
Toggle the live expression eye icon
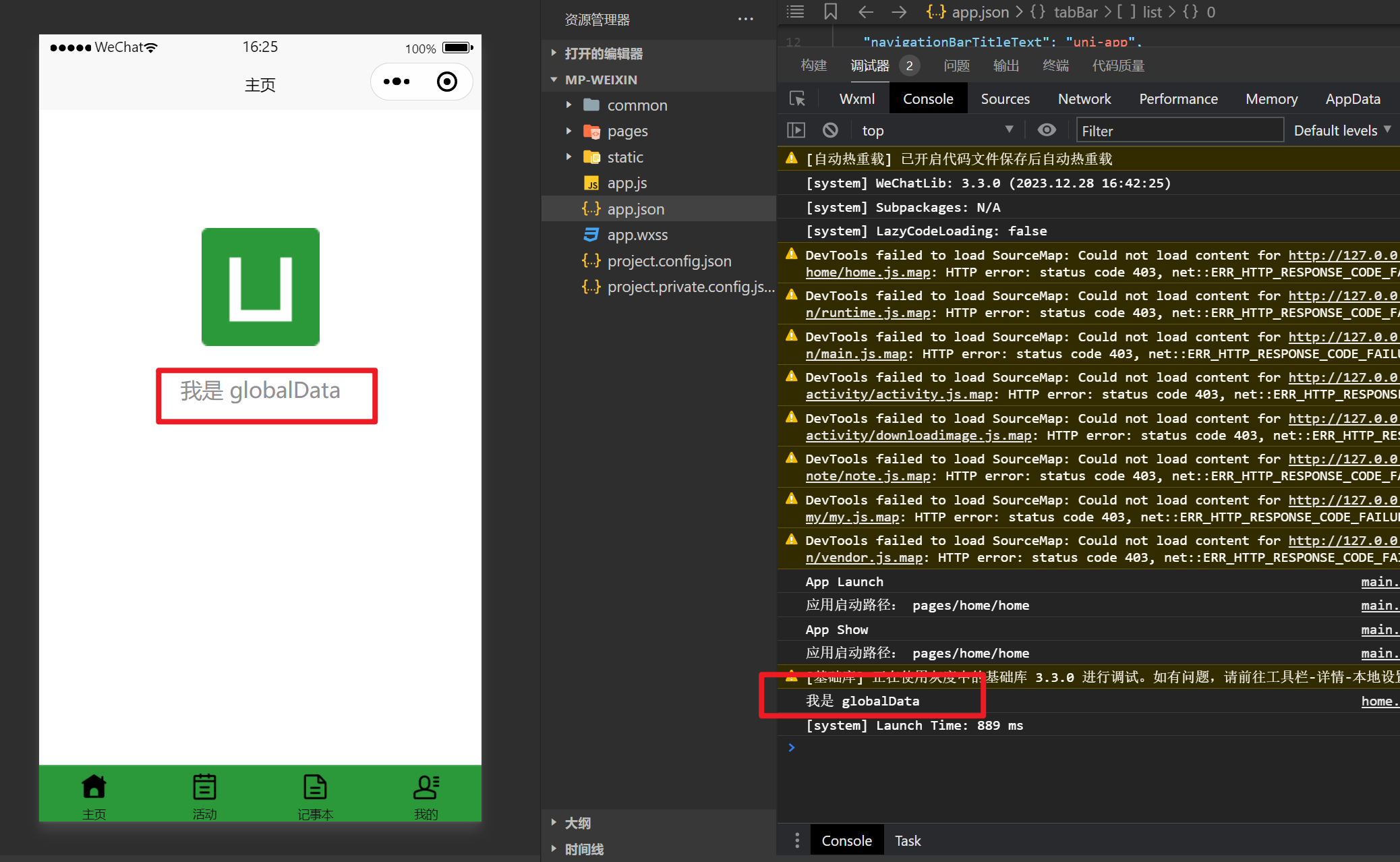click(1047, 130)
